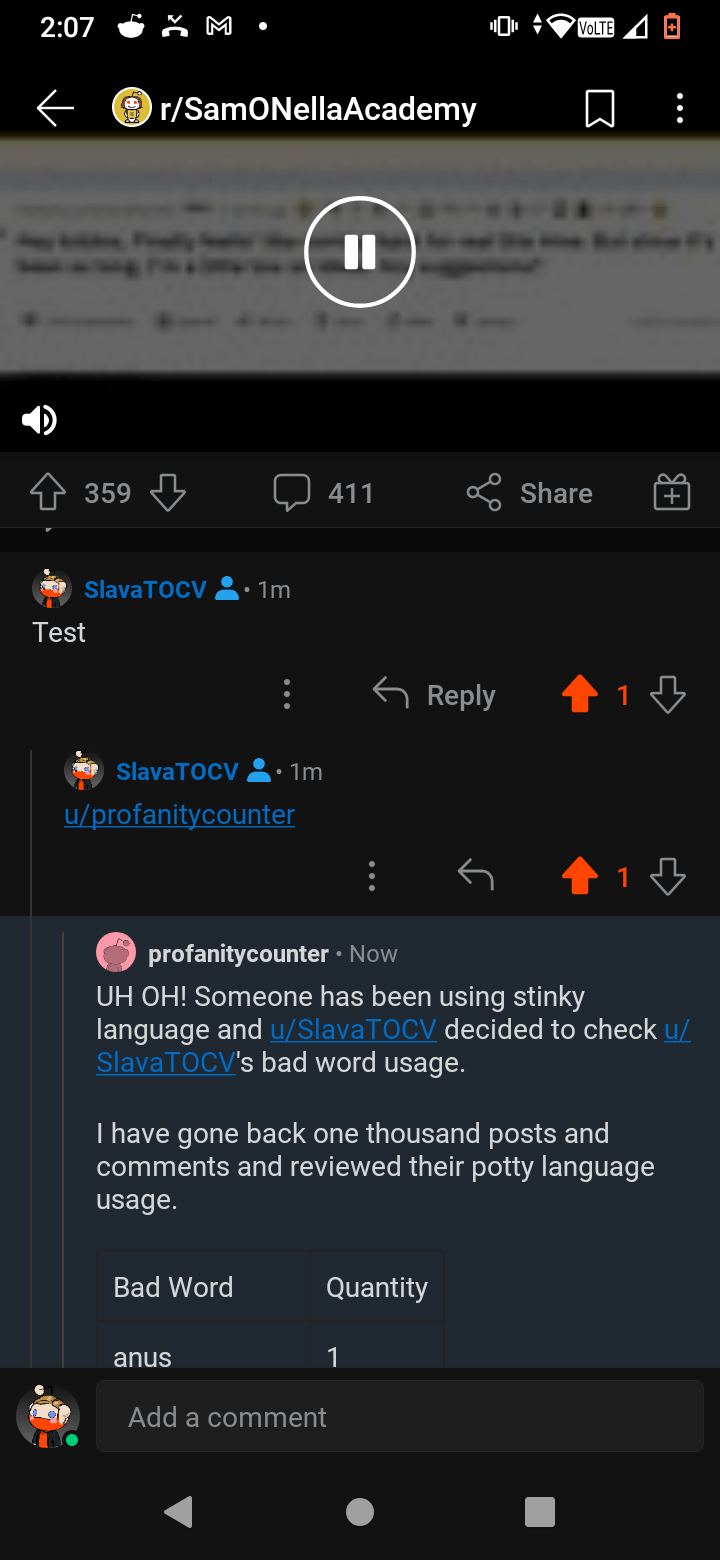
Task: Unmute the video with the speaker icon
Action: click(38, 420)
